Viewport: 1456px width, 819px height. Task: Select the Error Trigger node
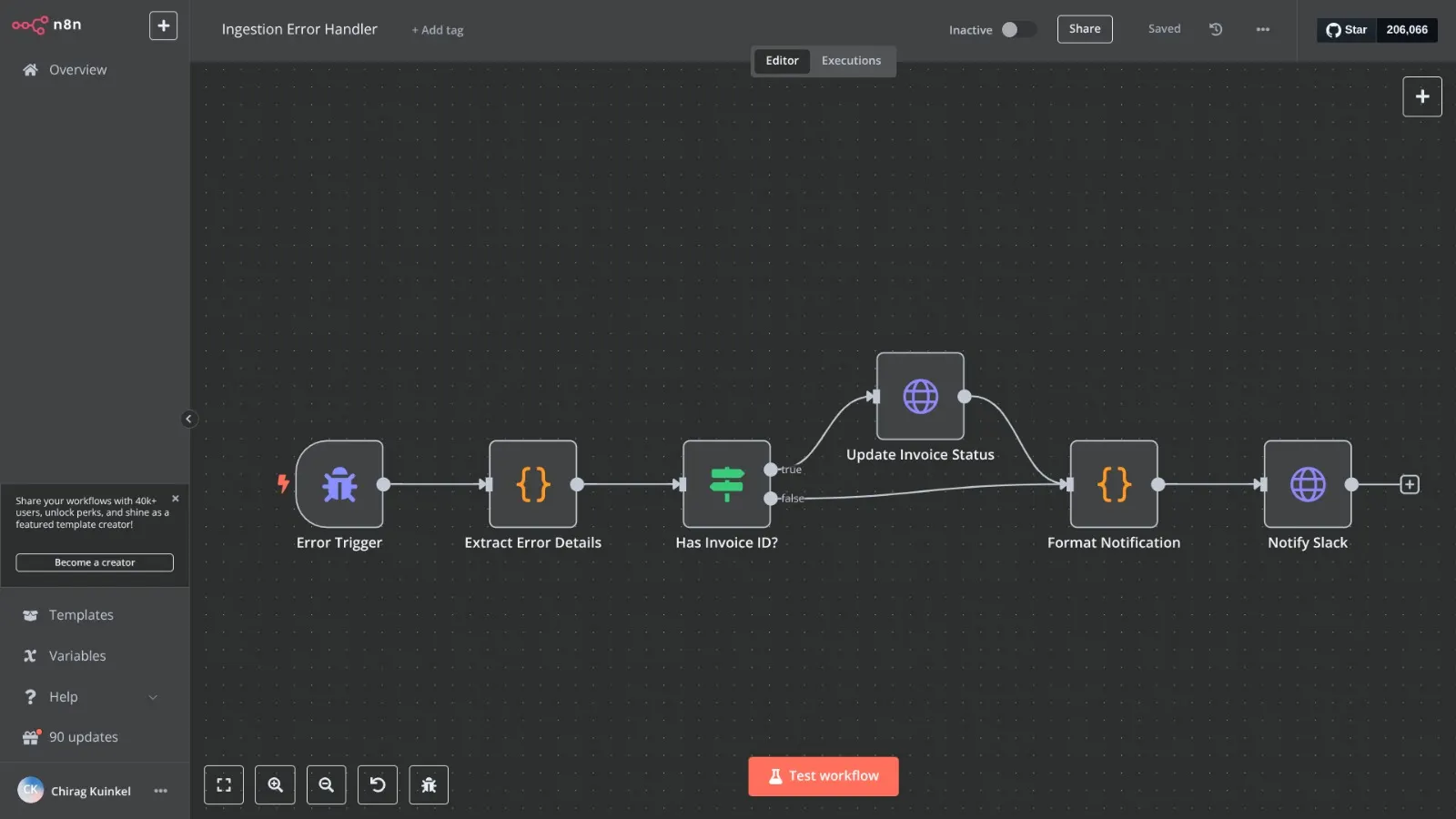click(x=339, y=484)
